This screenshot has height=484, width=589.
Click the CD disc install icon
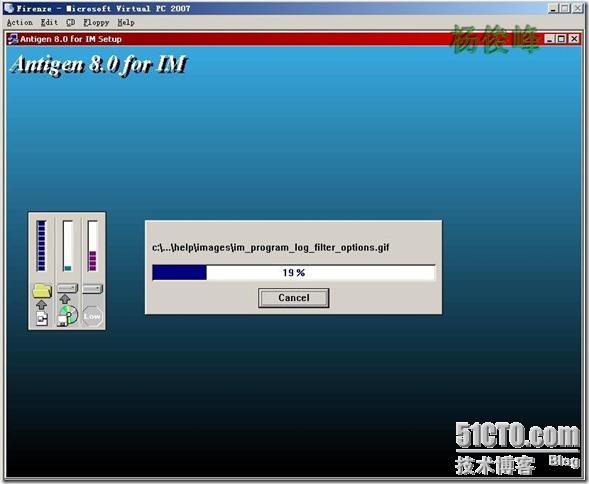tap(68, 315)
